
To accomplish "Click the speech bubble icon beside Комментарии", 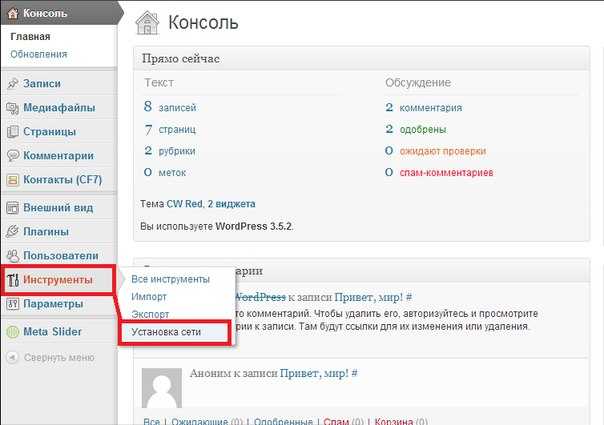I will 13,156.
